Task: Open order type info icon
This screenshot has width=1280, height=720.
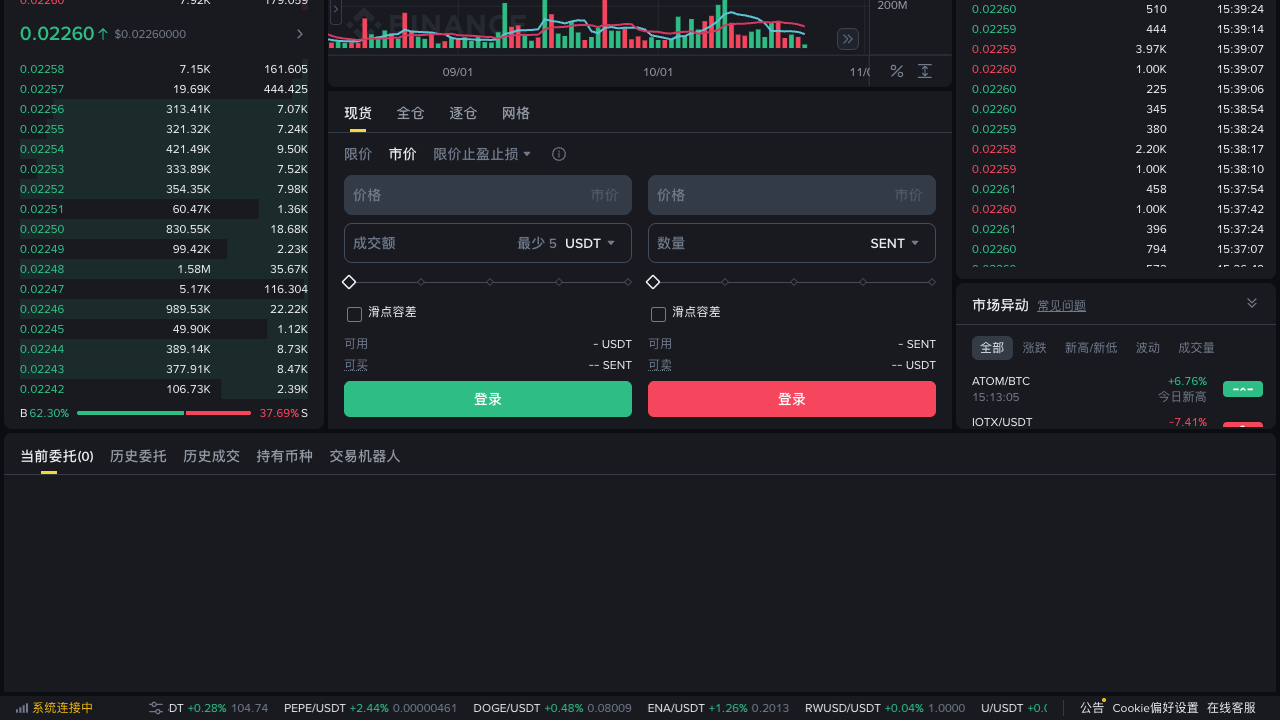Action: (559, 154)
